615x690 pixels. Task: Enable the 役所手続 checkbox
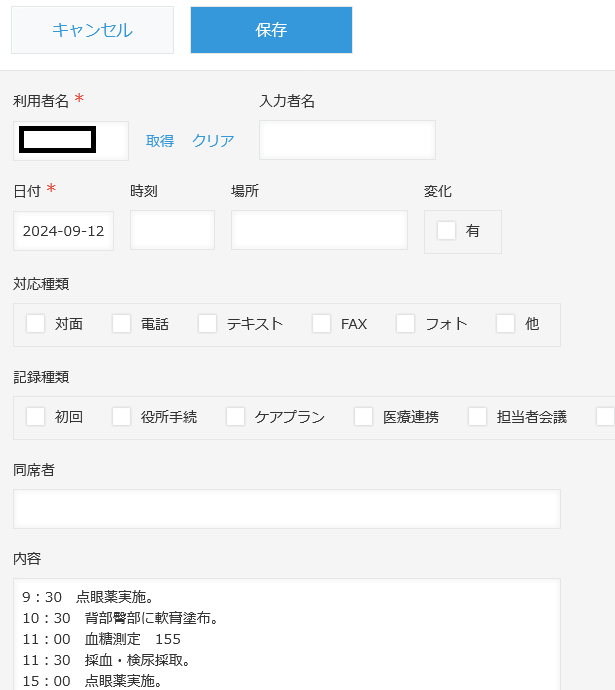(122, 417)
